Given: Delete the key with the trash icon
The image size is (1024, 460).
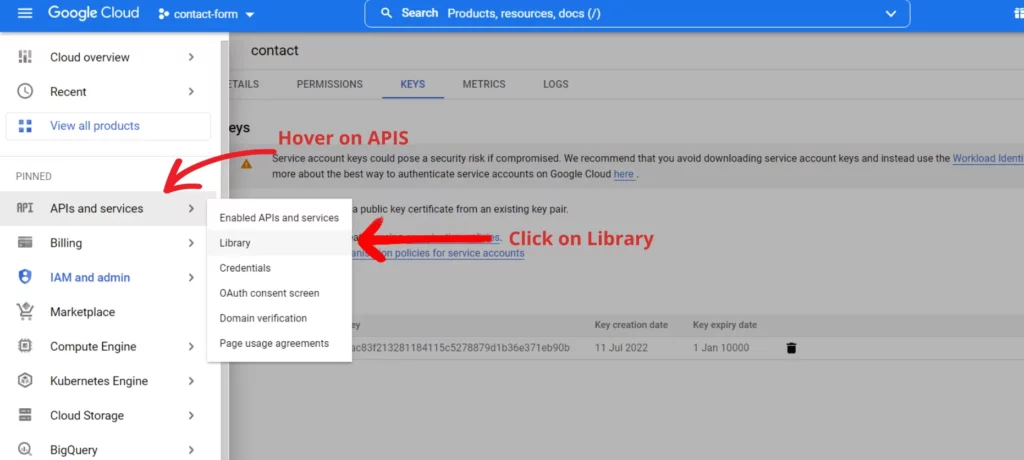Looking at the screenshot, I should (792, 348).
